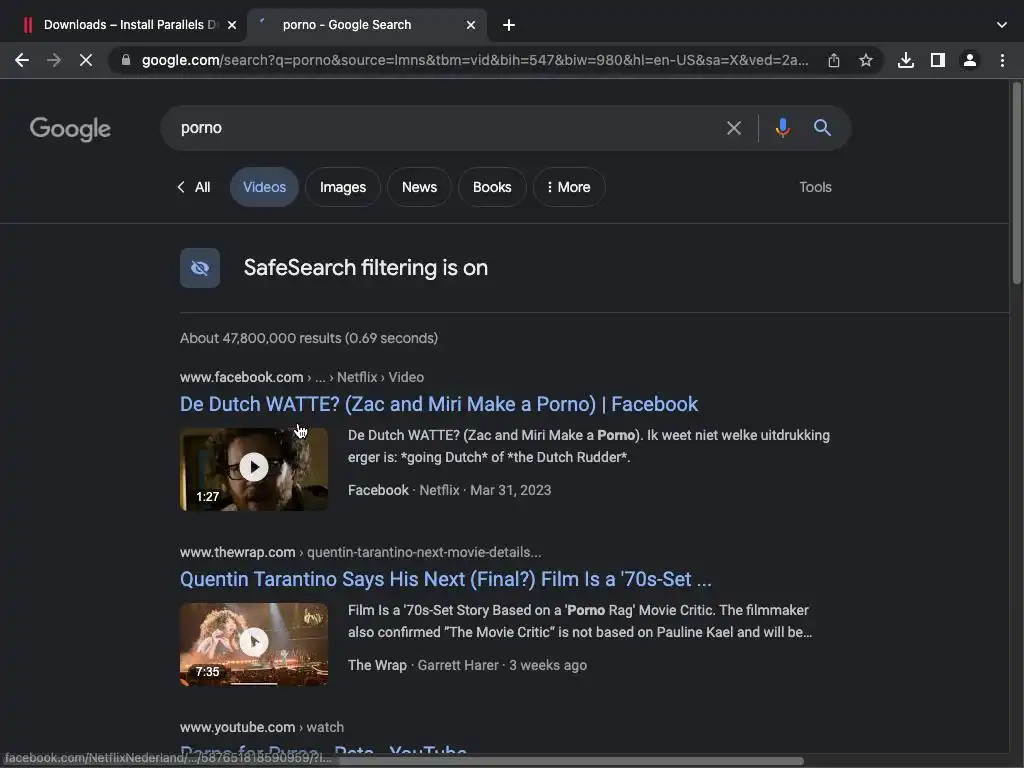The height and width of the screenshot is (768, 1024).
Task: Clear the search box text
Action: (x=734, y=128)
